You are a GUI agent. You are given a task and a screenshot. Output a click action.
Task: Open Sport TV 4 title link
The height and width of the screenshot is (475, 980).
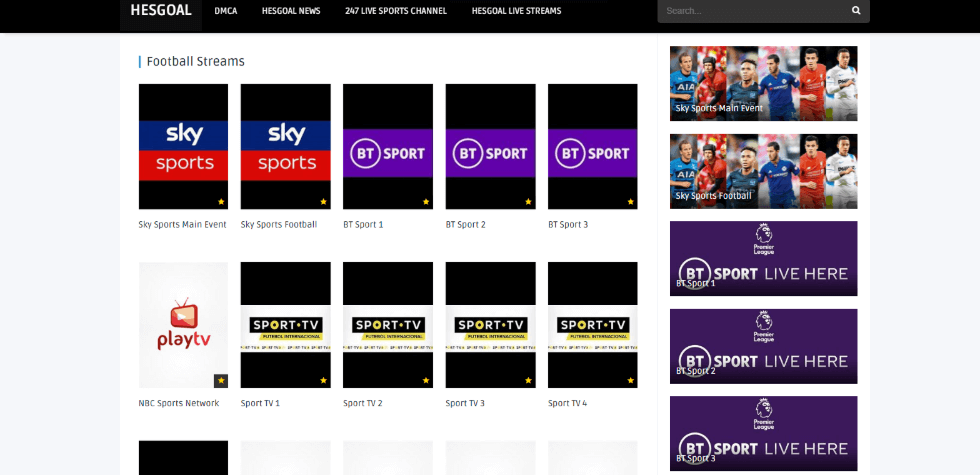568,403
